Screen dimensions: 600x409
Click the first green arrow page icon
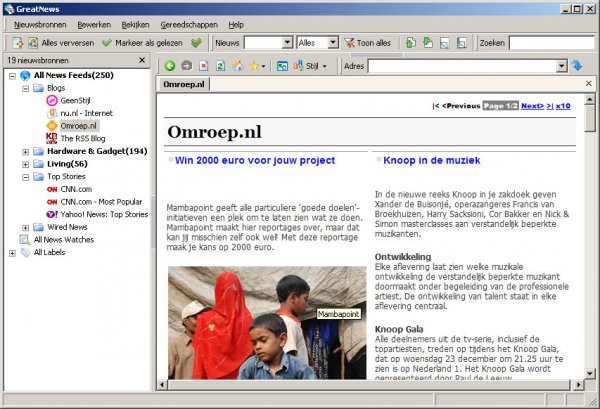[410, 43]
